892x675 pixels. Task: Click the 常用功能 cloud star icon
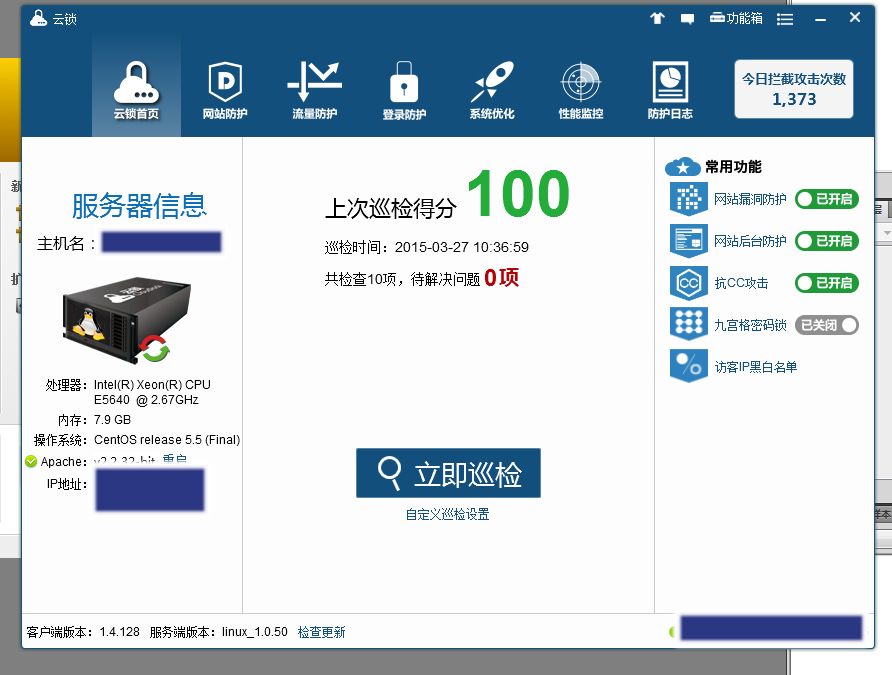683,167
